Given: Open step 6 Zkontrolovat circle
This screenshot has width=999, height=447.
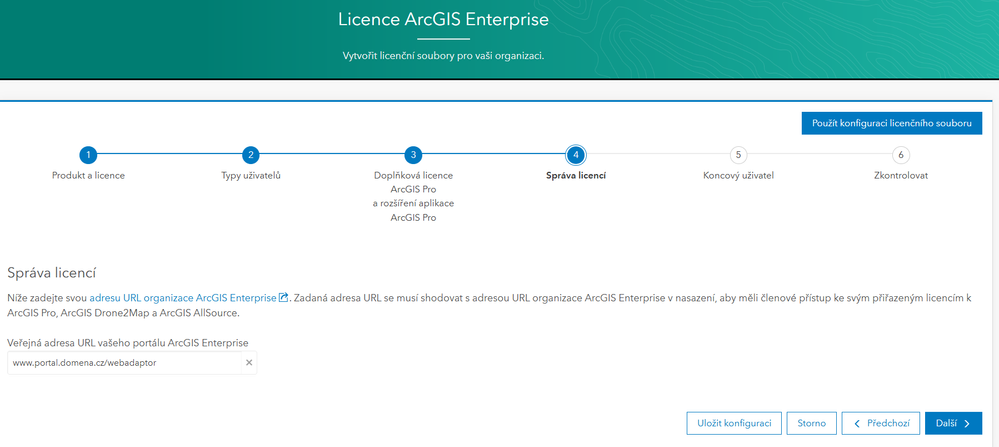Looking at the screenshot, I should click(901, 155).
